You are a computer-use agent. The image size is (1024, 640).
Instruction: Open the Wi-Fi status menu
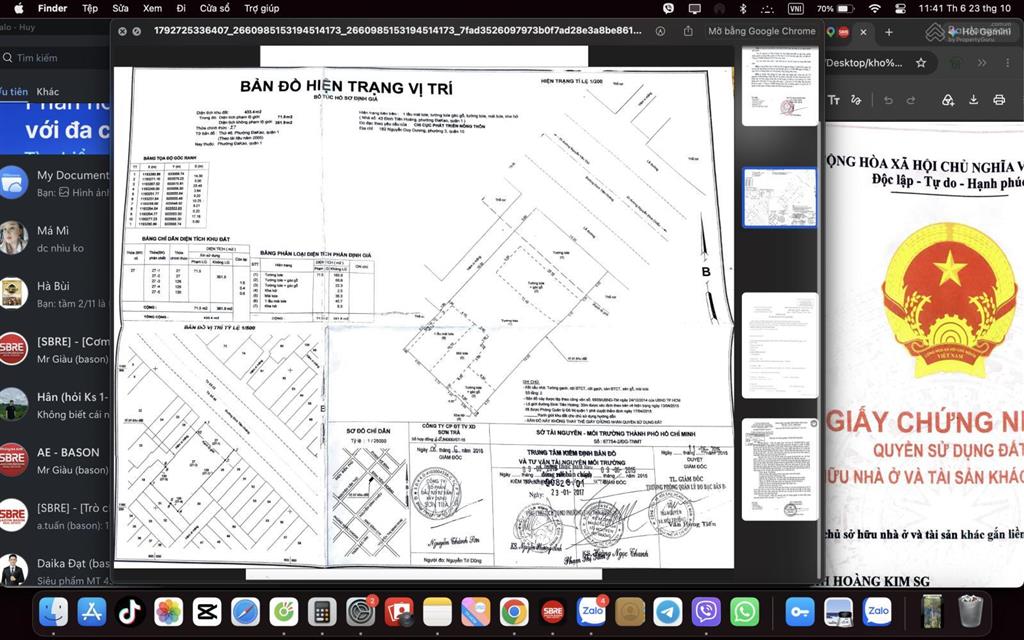point(874,8)
